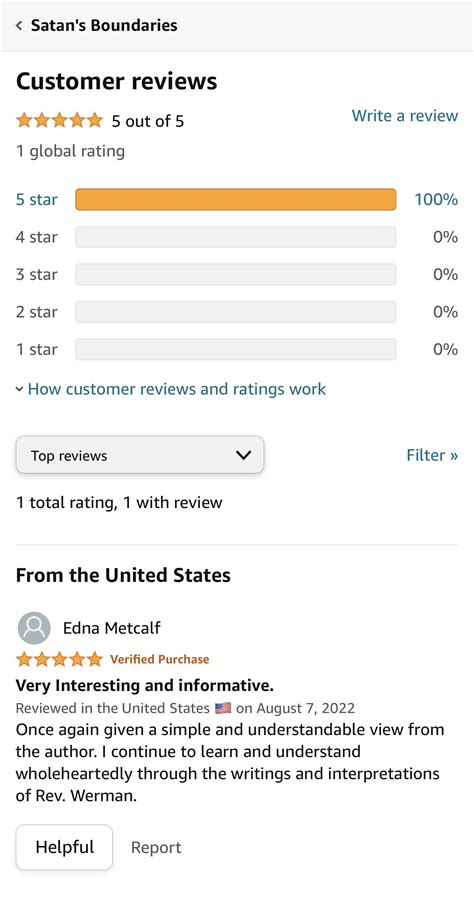Click the 100% five-star percentage link
This screenshot has width=474, height=900.
click(x=436, y=200)
